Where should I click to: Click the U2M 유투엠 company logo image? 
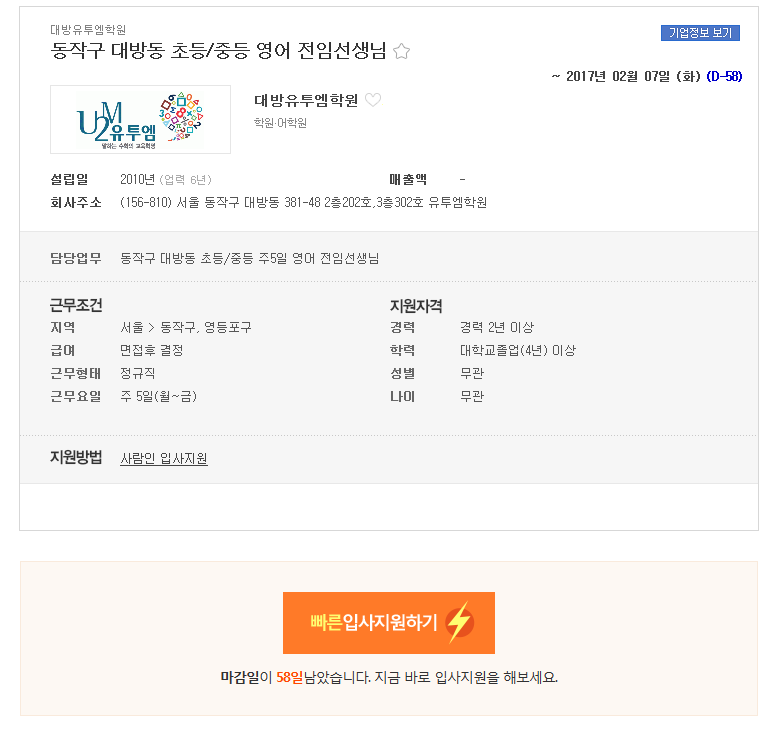(x=140, y=119)
